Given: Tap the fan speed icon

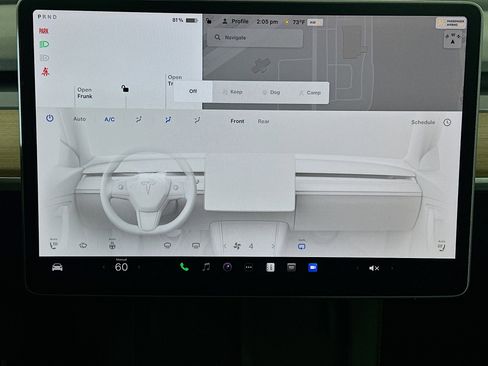Looking at the screenshot, I should click(237, 246).
